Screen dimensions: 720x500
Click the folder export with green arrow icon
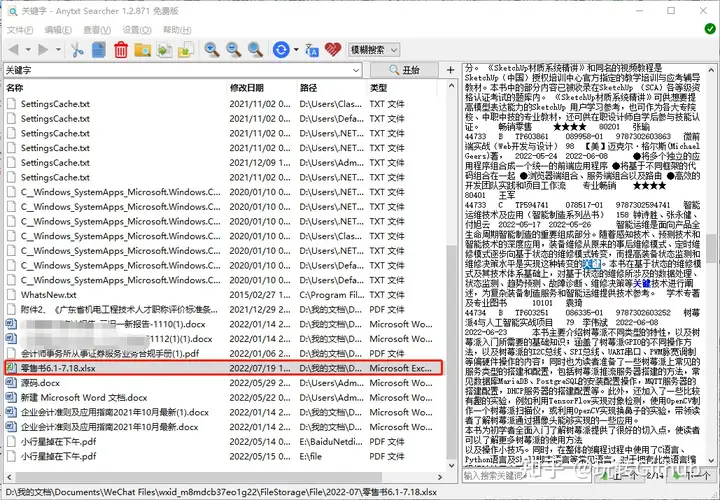coord(186,50)
